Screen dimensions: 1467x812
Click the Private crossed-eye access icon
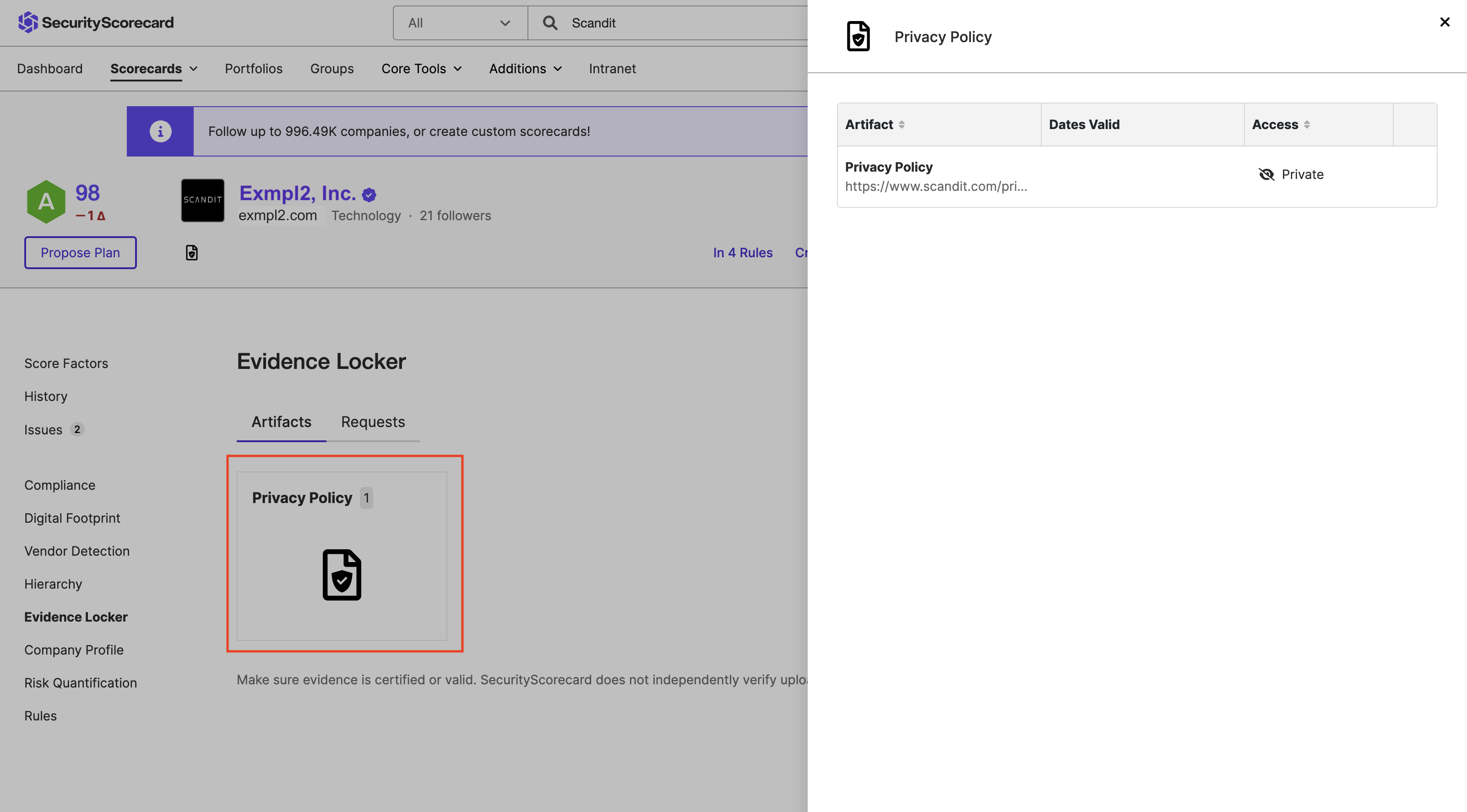pyautogui.click(x=1266, y=174)
